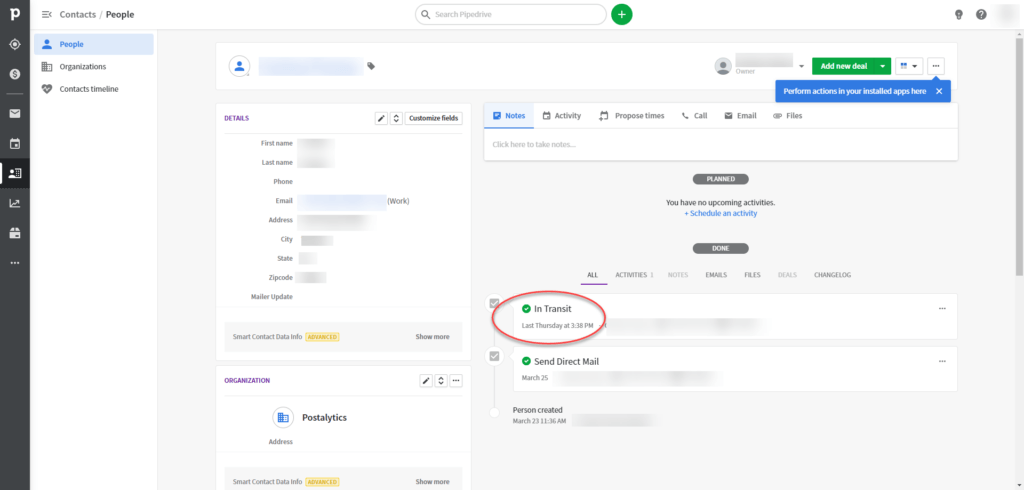Filter history by FILES

coord(752,275)
